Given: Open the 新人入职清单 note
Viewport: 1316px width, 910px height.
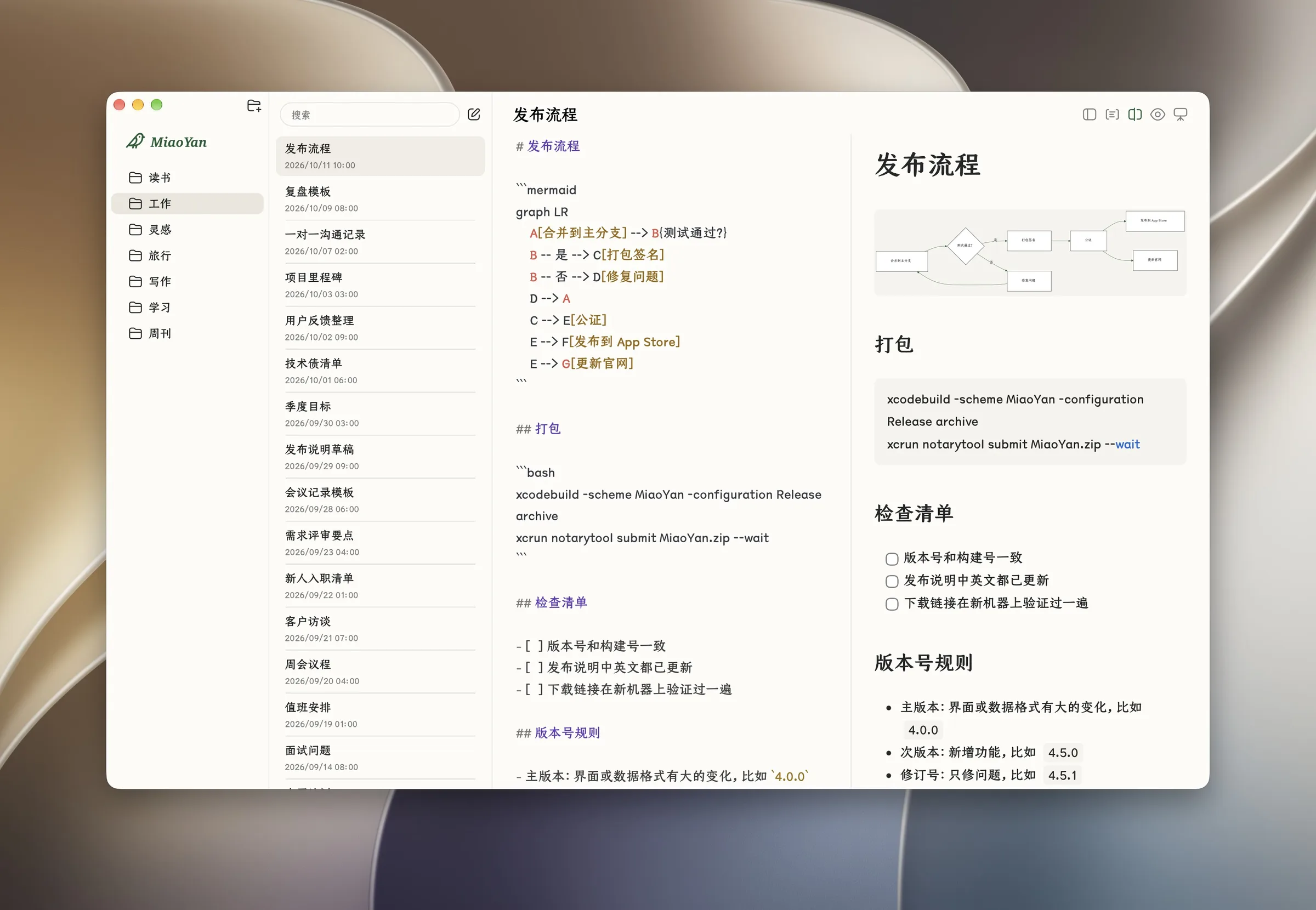Looking at the screenshot, I should 381,586.
